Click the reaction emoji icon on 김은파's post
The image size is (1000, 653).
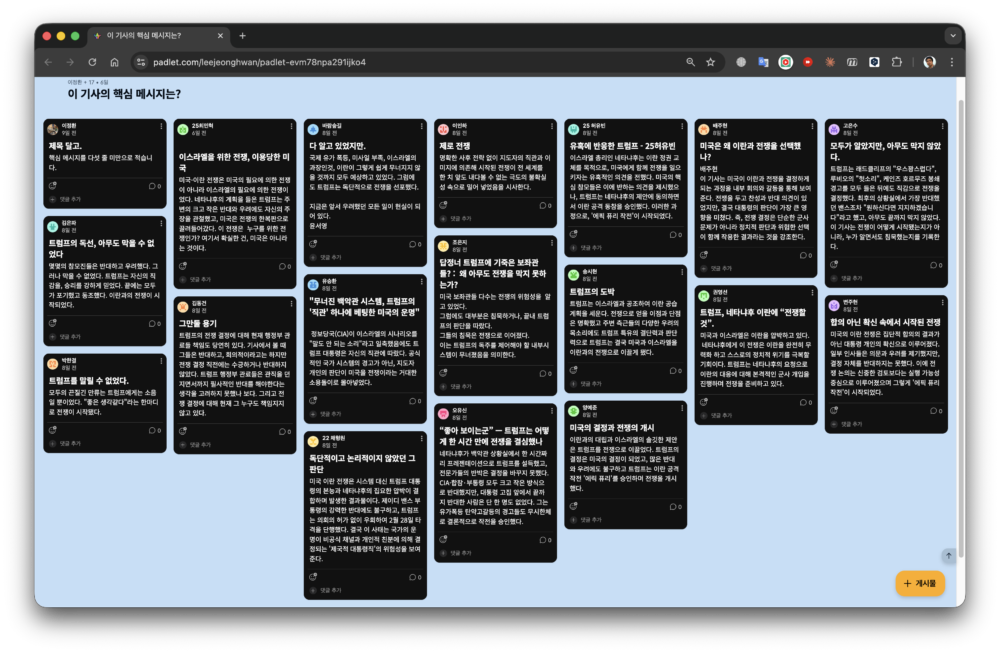coord(52,323)
